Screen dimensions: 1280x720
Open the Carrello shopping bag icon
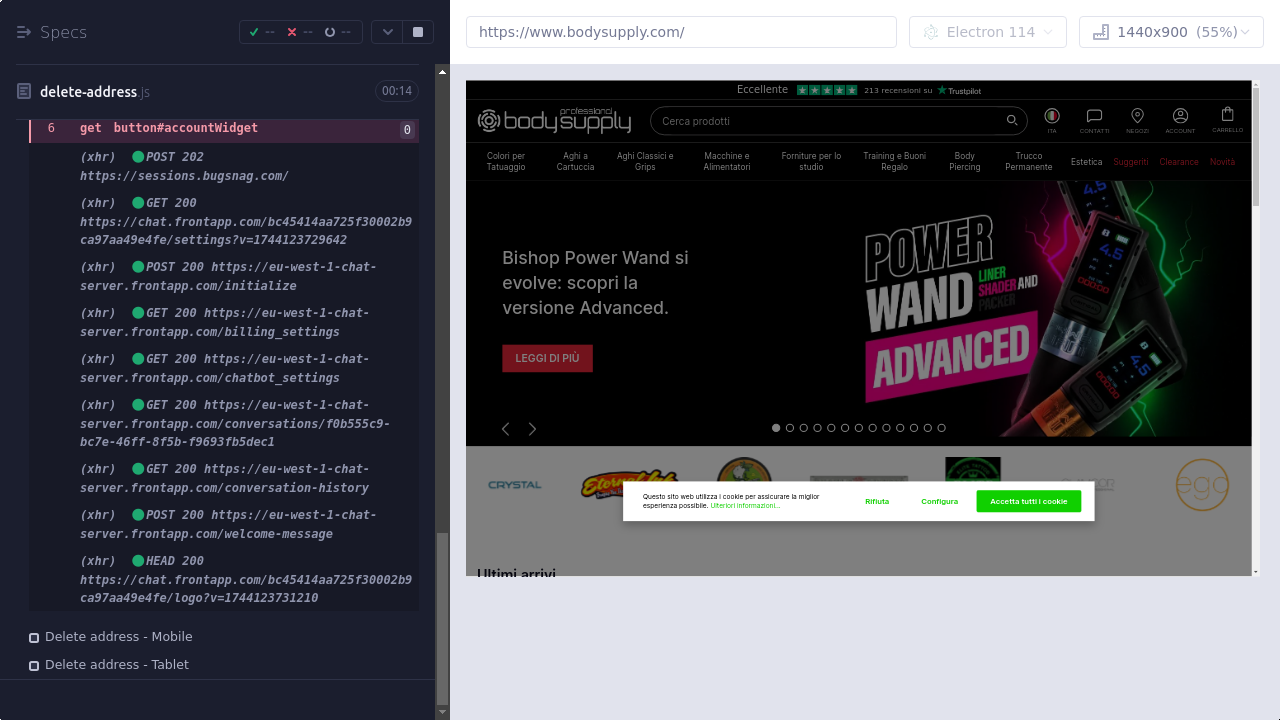pyautogui.click(x=1227, y=118)
